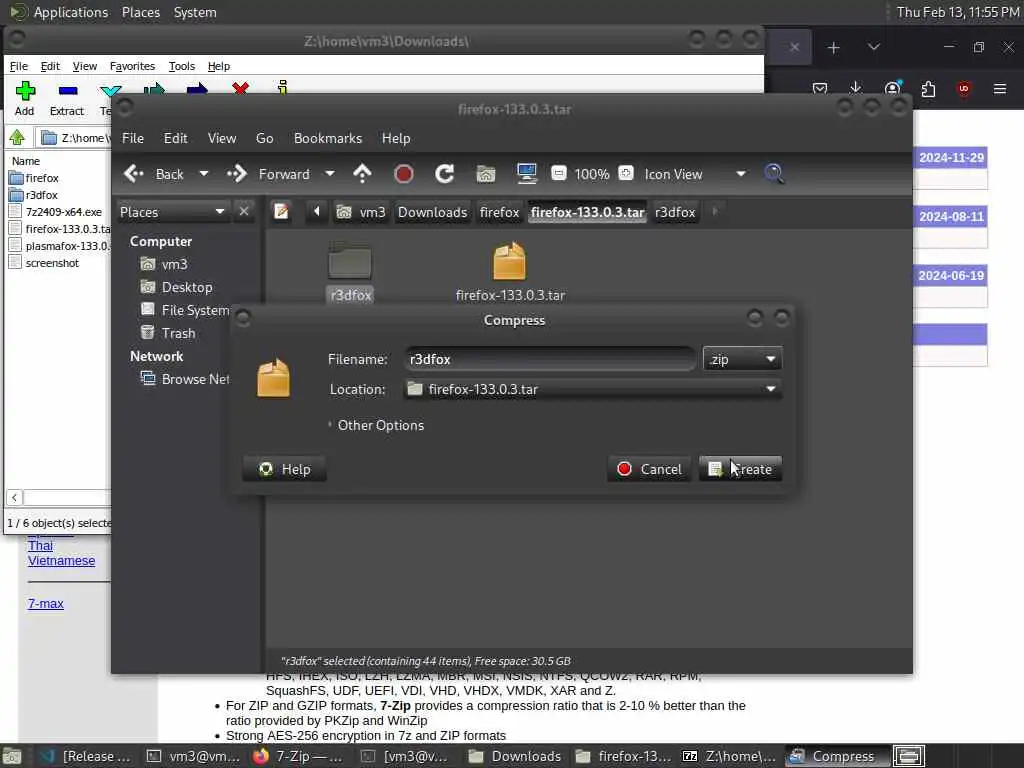This screenshot has width=1024, height=768.
Task: Jump to vm3 in the path bar
Action: 361,212
